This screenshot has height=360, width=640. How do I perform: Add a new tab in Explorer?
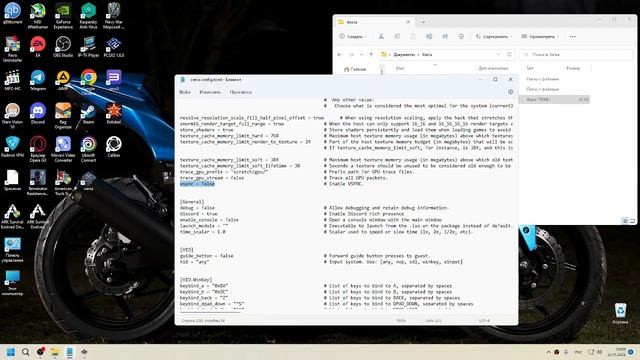pos(423,22)
